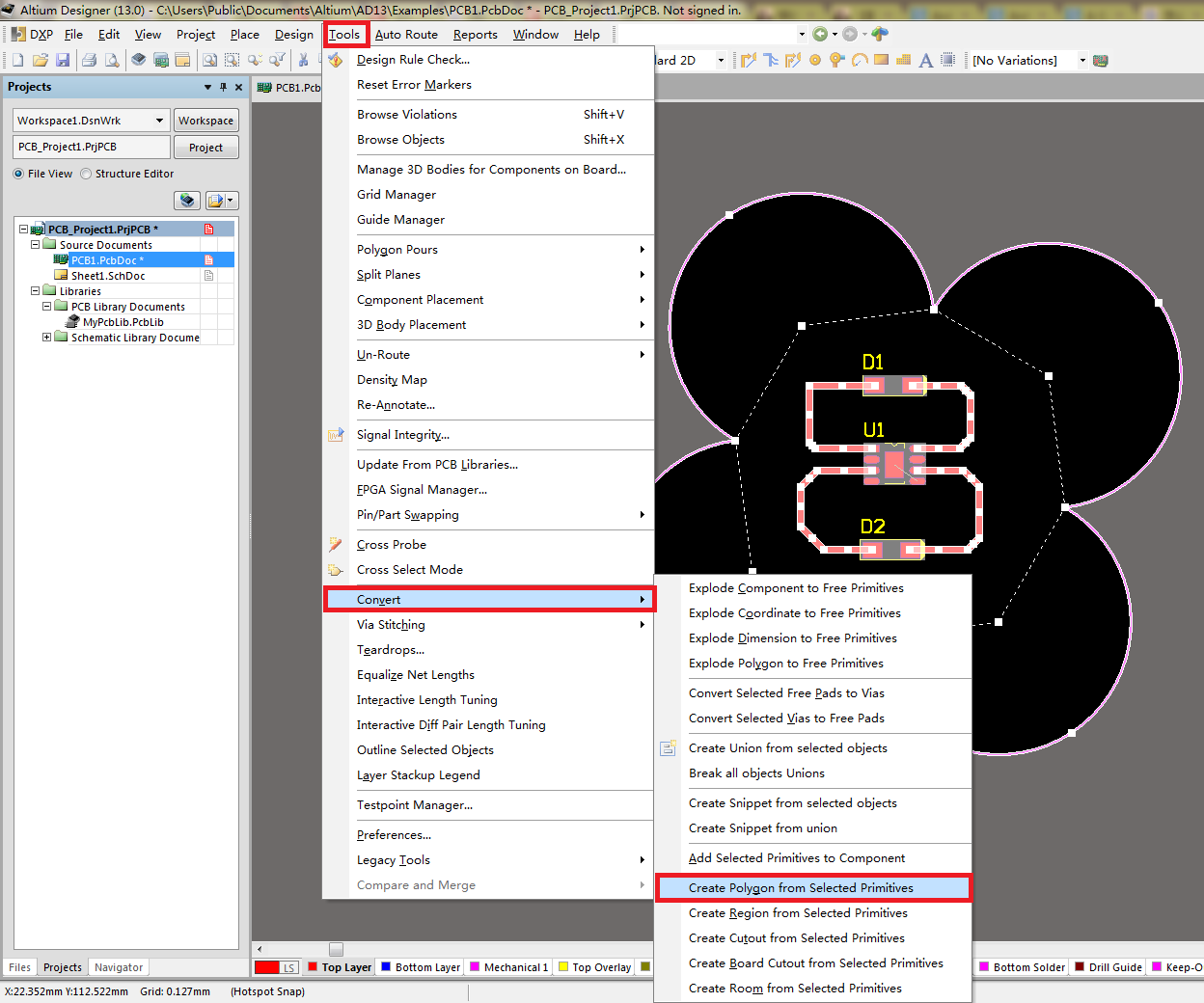This screenshot has height=1003, width=1204.
Task: Click the U1 component on the board
Action: 894,465
